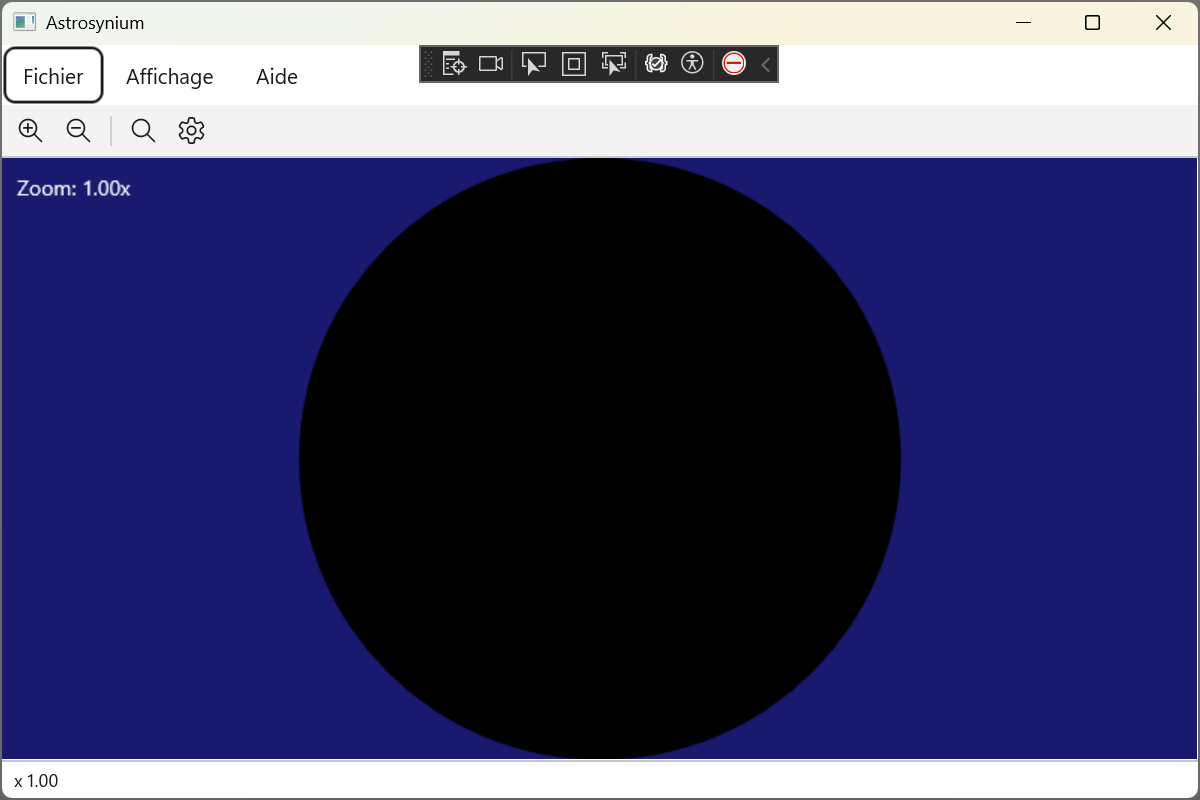Open settings via the gear icon
The image size is (1200, 800).
click(x=191, y=130)
